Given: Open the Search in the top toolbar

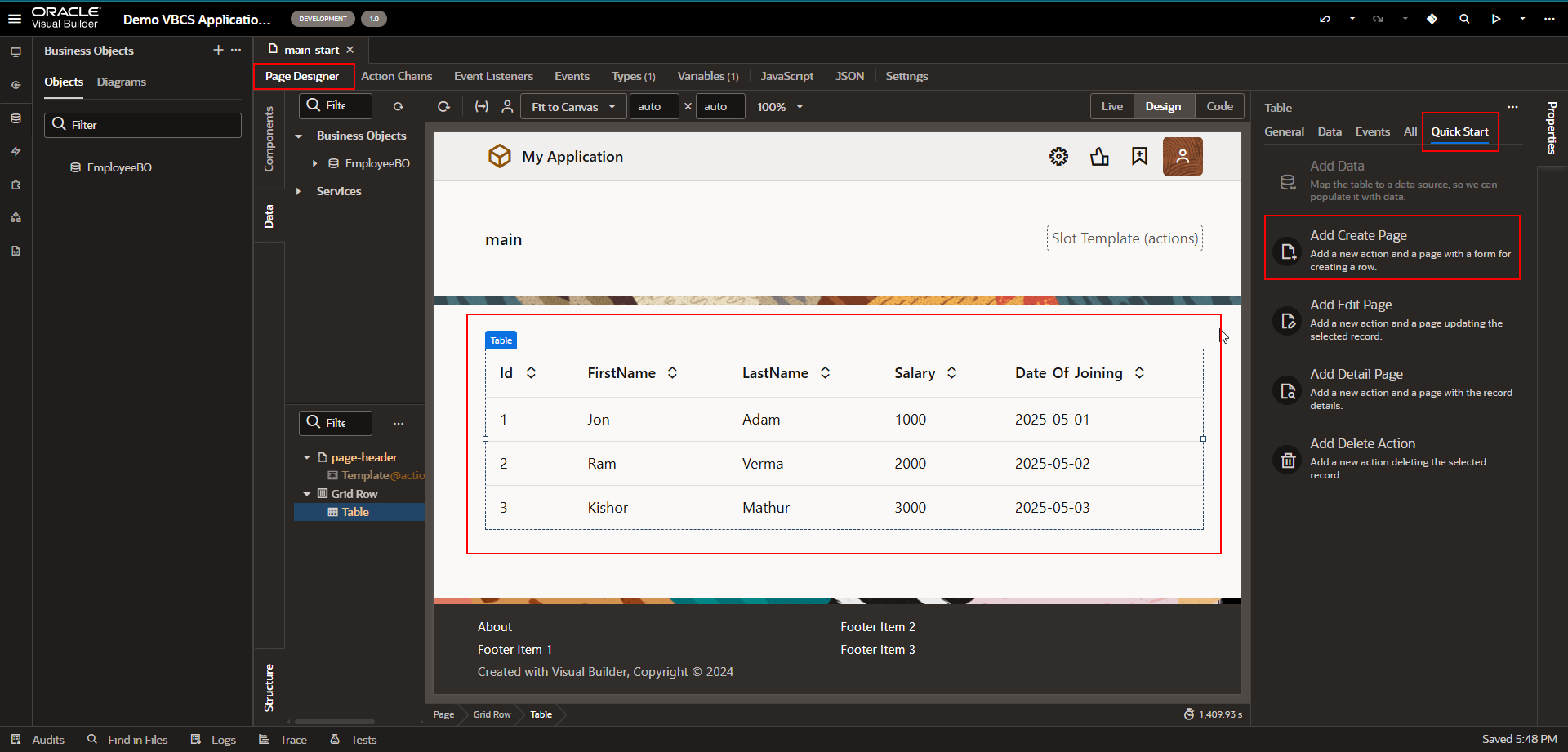Looking at the screenshot, I should click(x=1464, y=18).
